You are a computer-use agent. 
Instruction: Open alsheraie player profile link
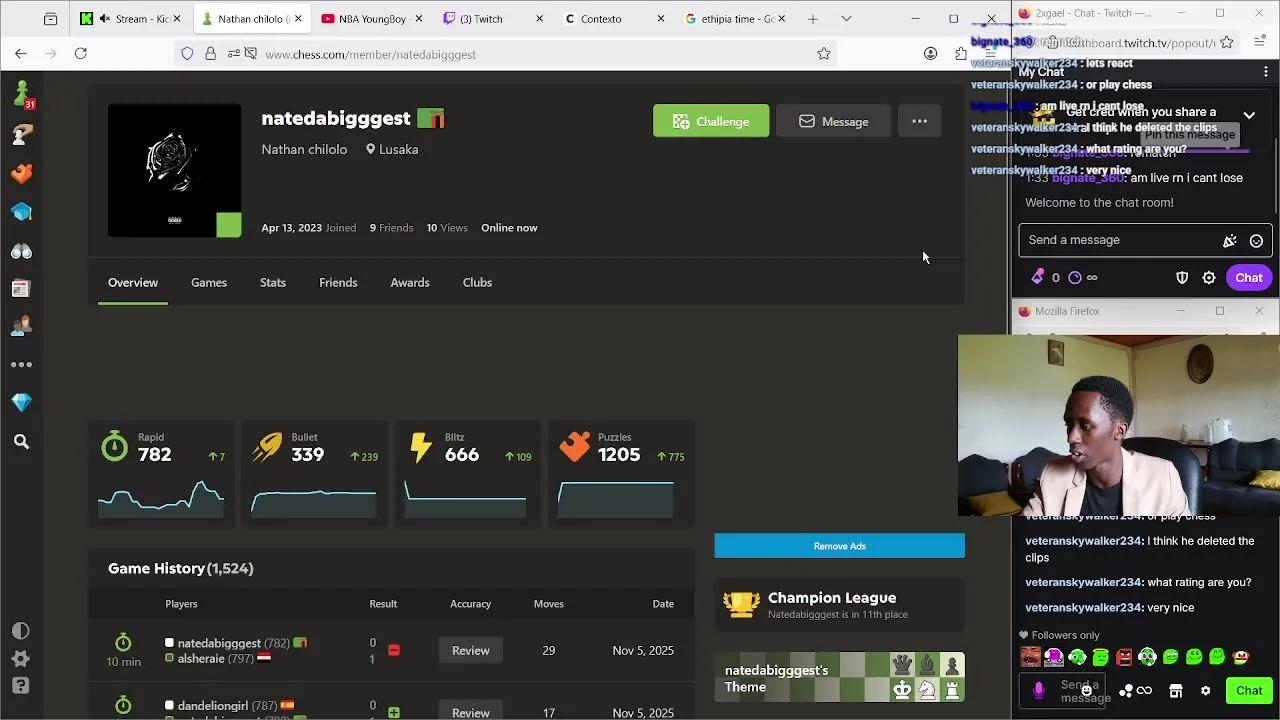pyautogui.click(x=201, y=658)
